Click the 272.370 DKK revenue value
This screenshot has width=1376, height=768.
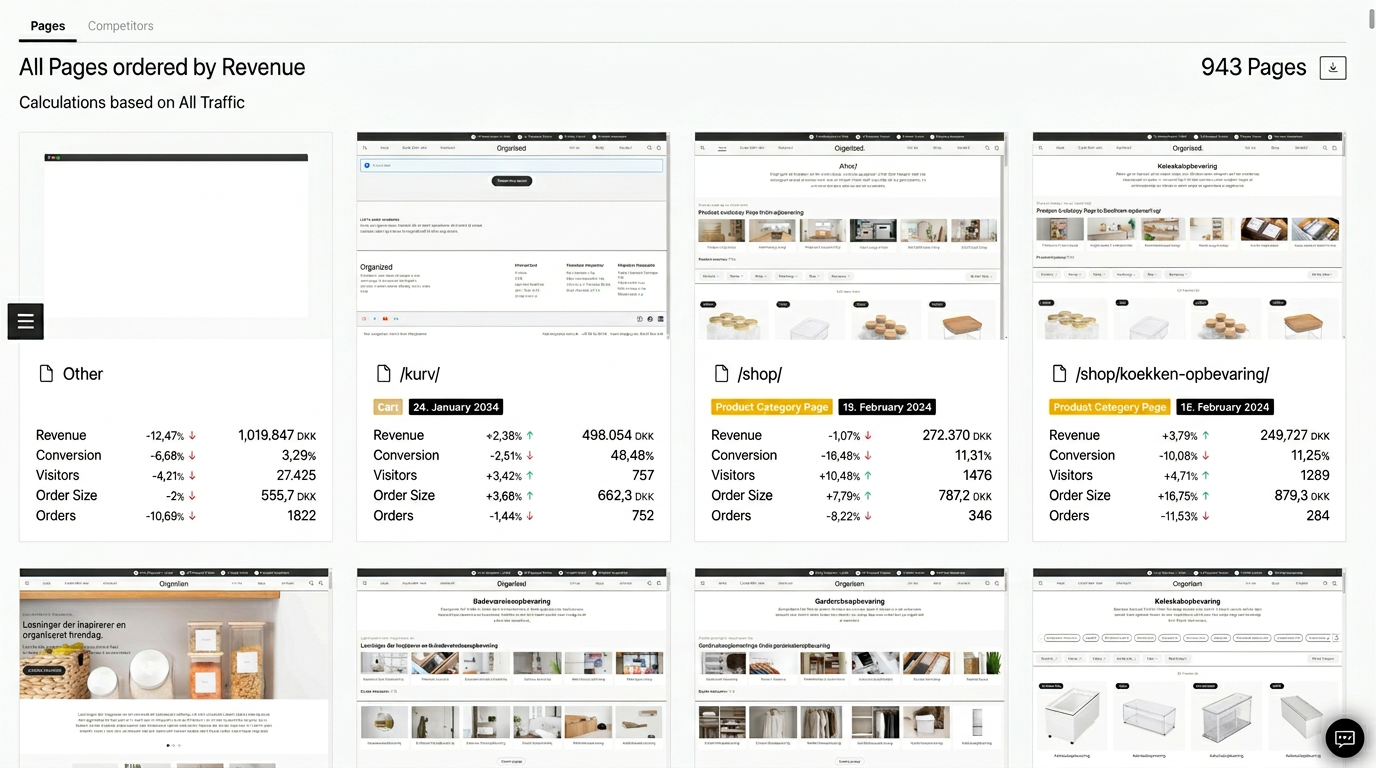point(957,435)
